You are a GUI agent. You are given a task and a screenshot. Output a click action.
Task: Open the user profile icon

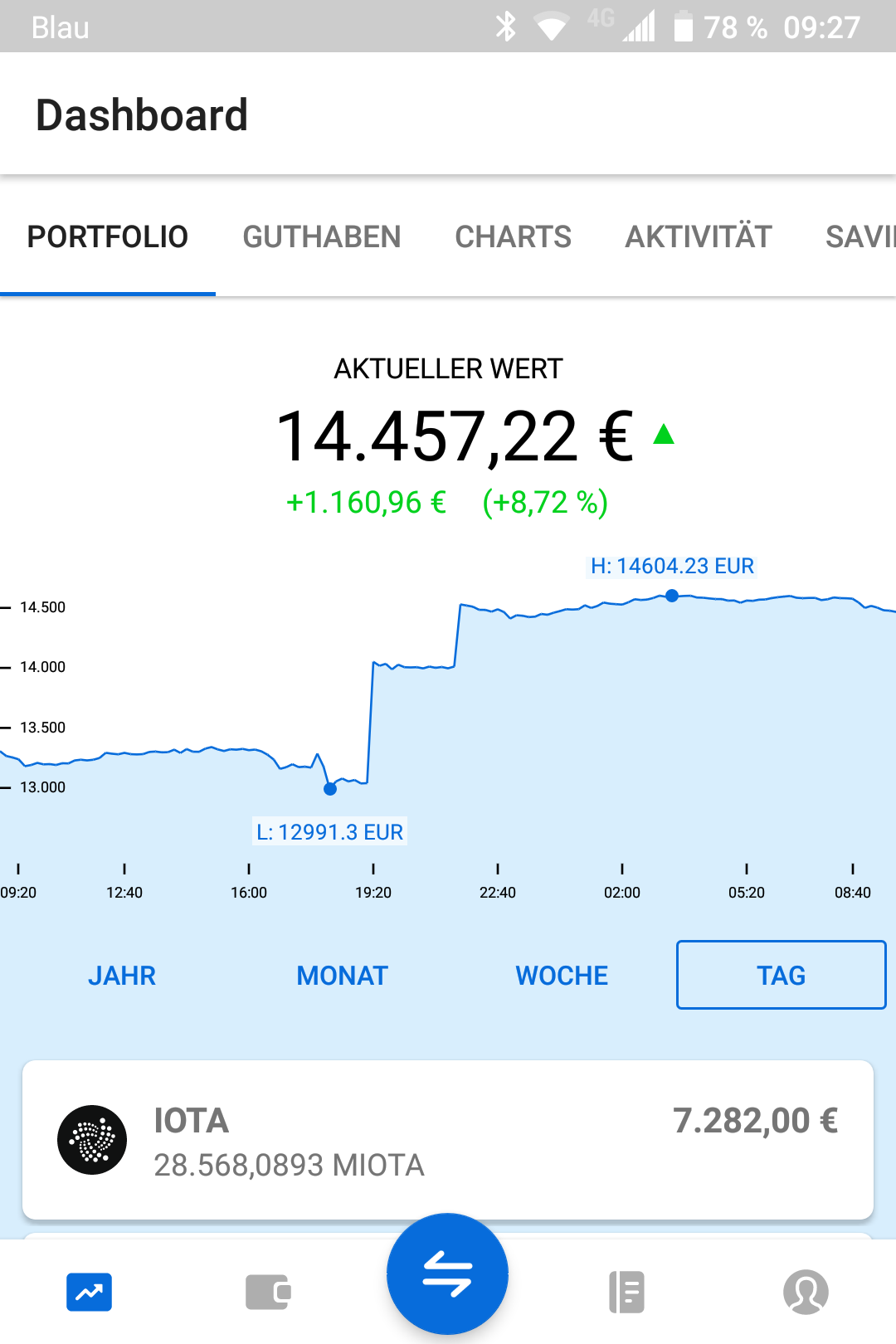pos(806,1292)
